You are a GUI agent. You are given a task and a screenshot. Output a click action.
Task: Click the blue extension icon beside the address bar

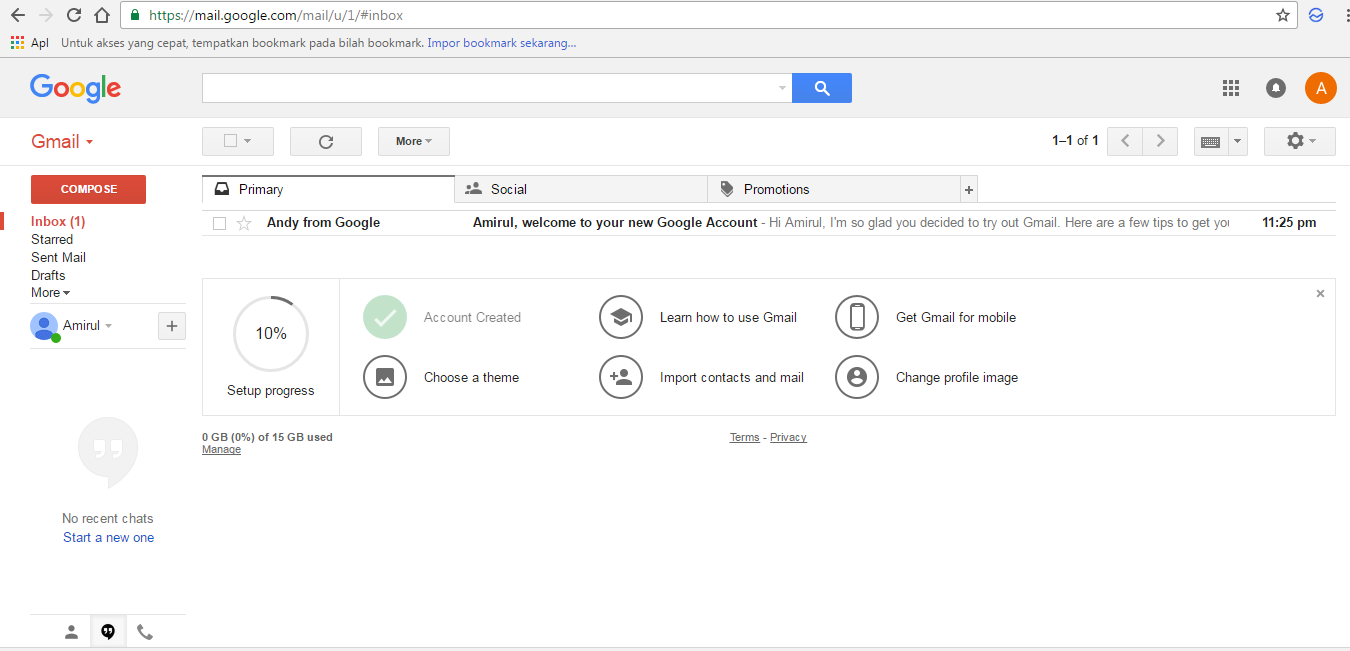1317,15
